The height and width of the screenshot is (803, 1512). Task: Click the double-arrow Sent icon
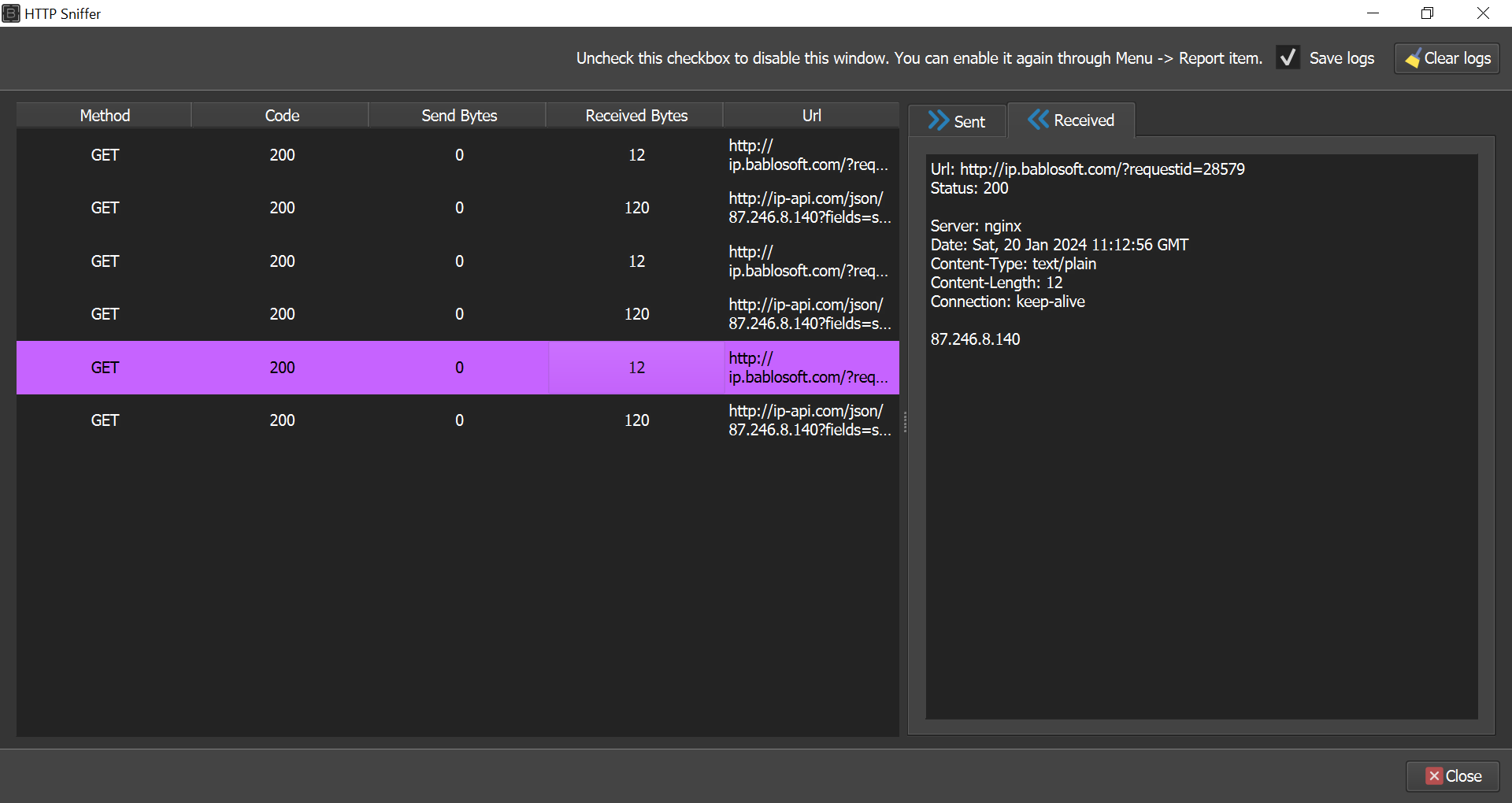(x=938, y=120)
